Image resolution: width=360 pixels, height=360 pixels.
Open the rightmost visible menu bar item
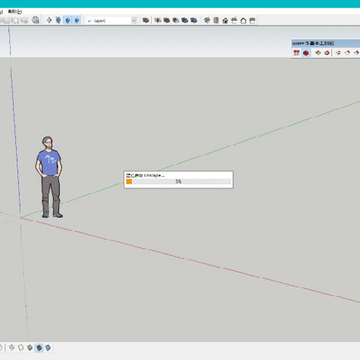[15, 11]
